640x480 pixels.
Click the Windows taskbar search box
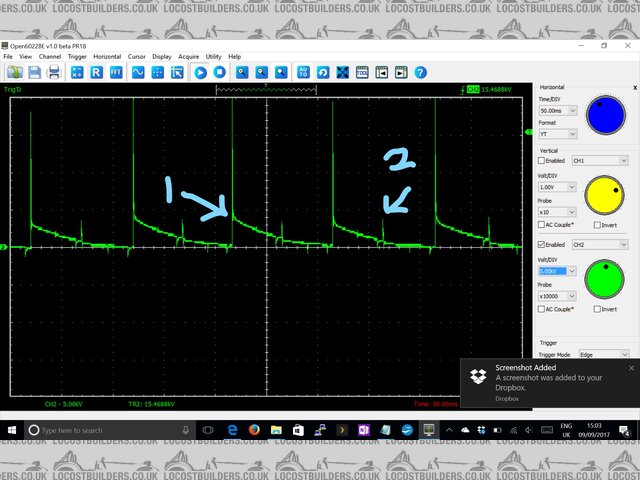100,430
